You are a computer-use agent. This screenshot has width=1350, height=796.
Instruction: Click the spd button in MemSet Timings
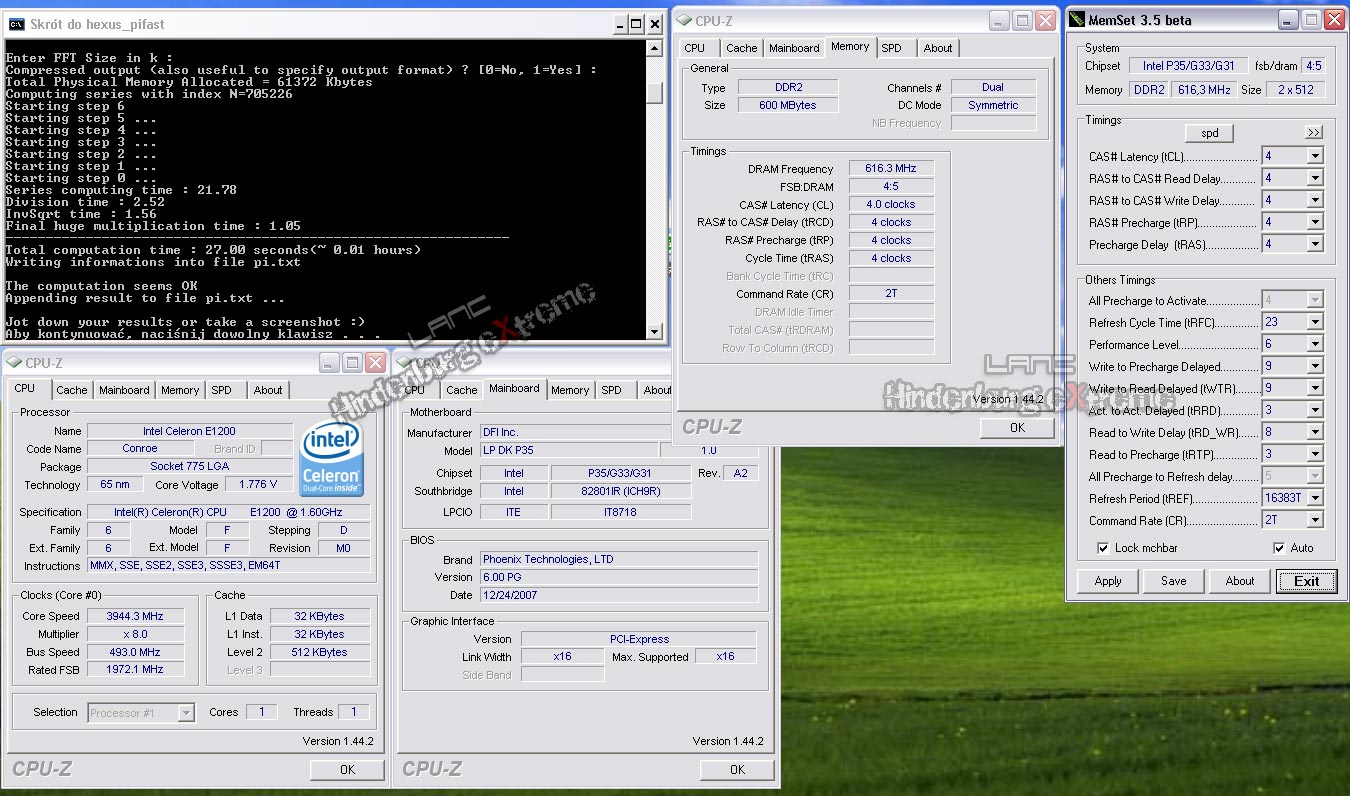pyautogui.click(x=1209, y=133)
